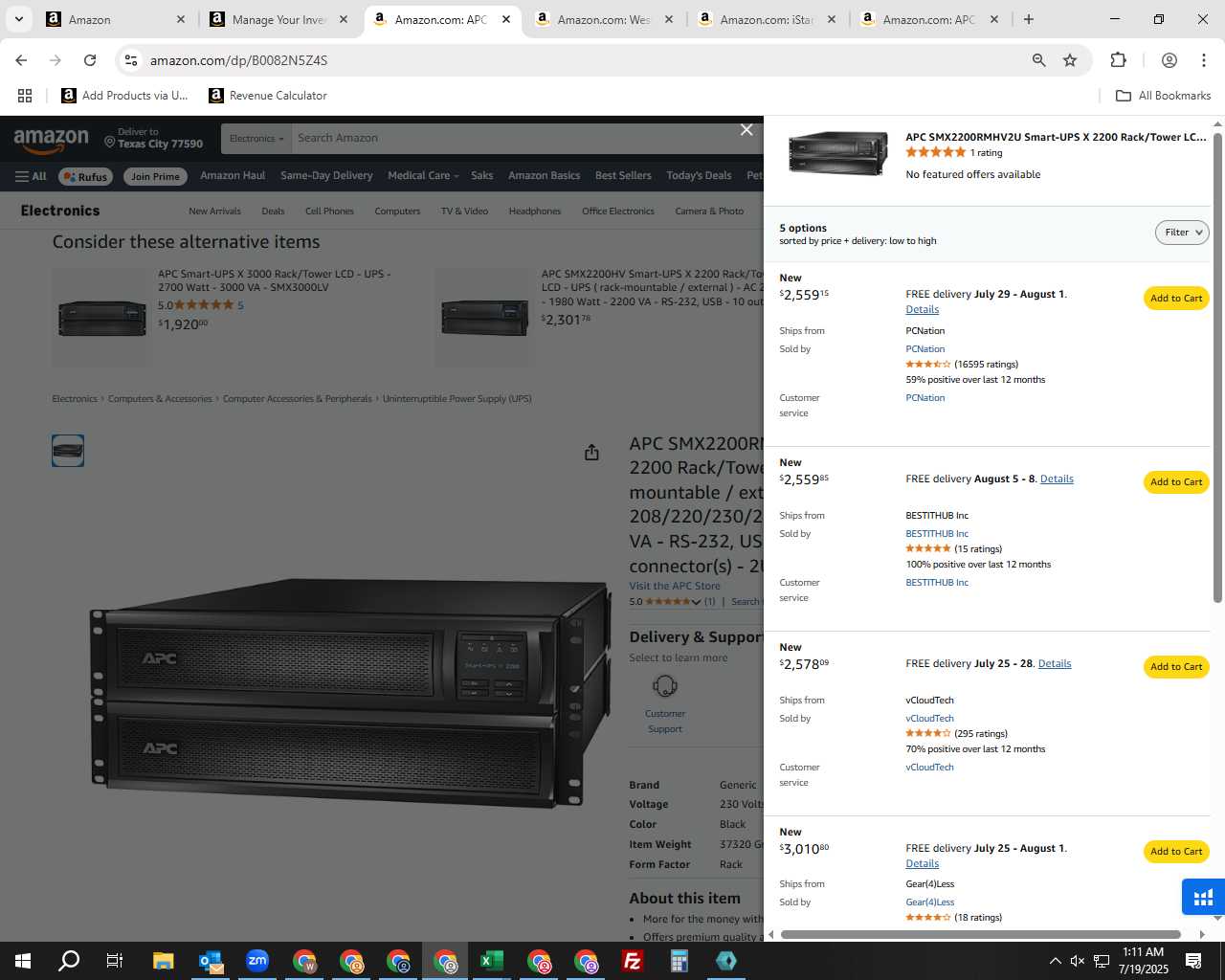Add BESTITHUB Inc offer to cart
1225x980 pixels.
[1176, 482]
